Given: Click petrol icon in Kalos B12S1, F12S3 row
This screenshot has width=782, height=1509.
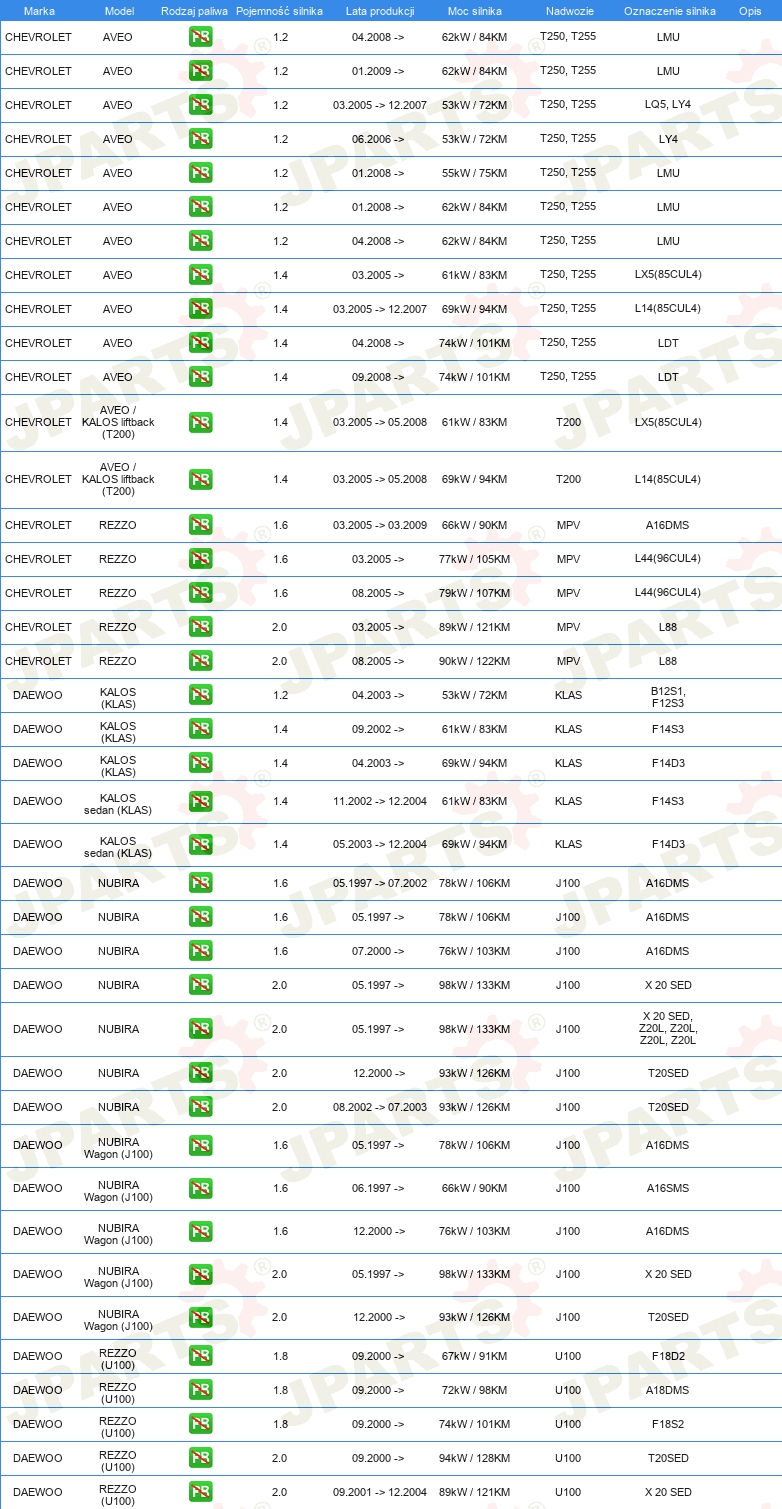Looking at the screenshot, I should [x=200, y=695].
